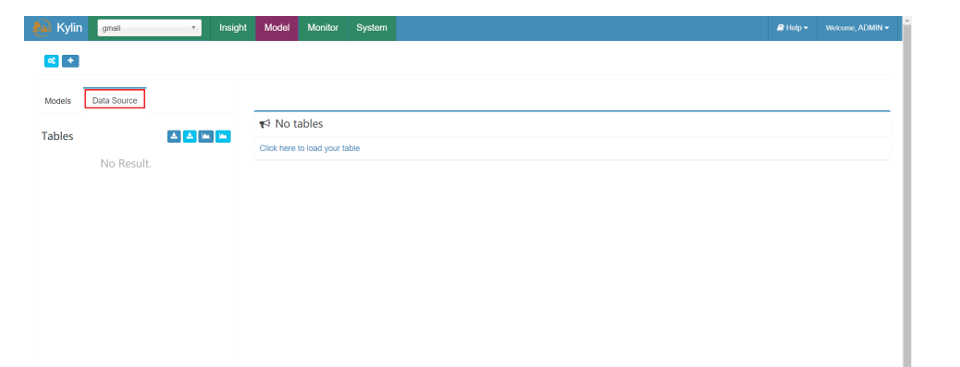Switch to the Models tab
Image resolution: width=960 pixels, height=367 pixels.
58,100
